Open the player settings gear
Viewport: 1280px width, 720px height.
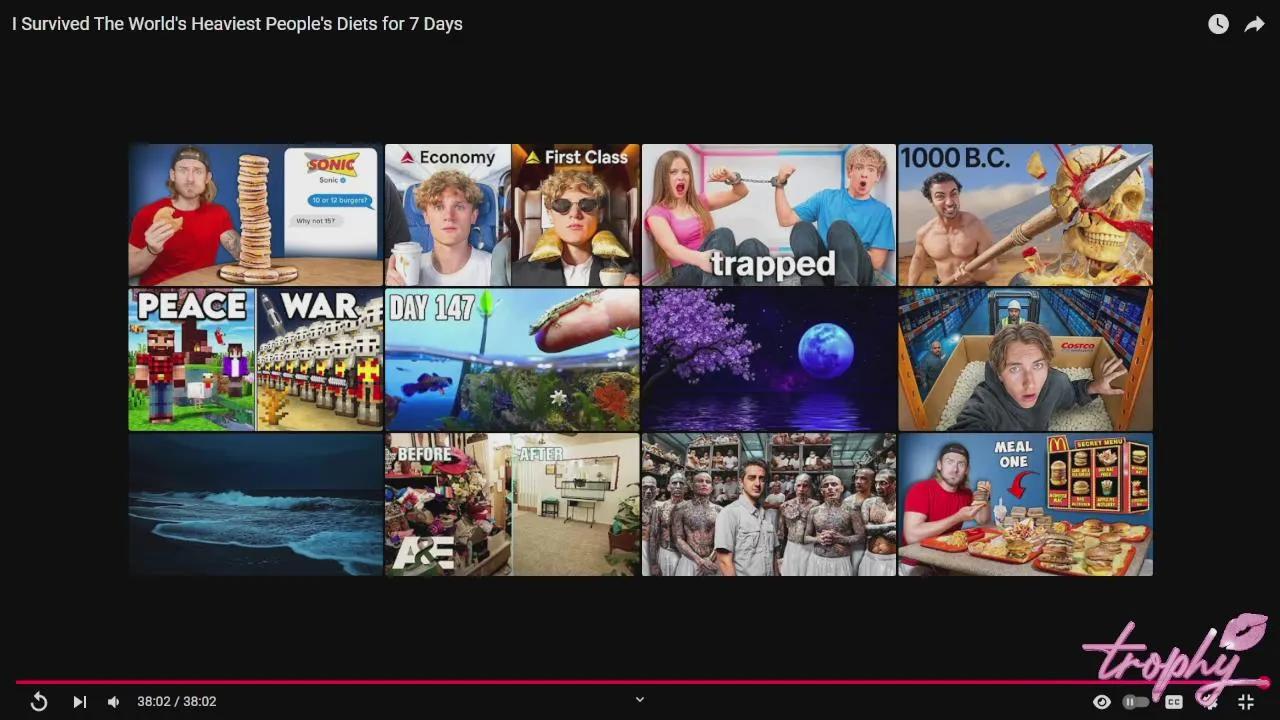[x=1209, y=701]
